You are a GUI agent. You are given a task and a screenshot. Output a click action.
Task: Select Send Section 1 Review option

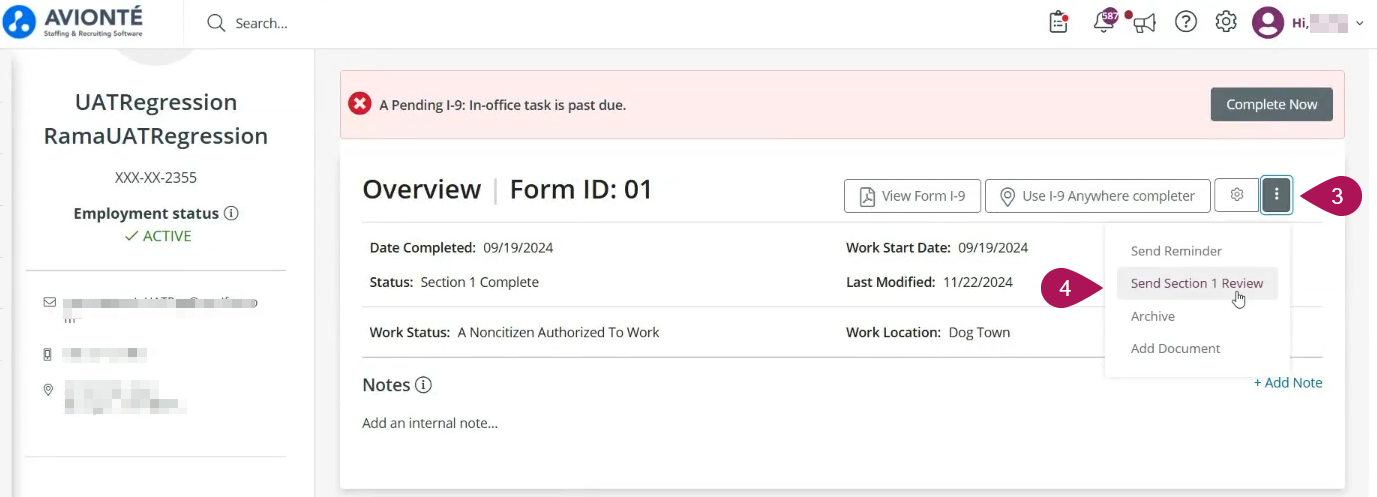pos(1196,284)
